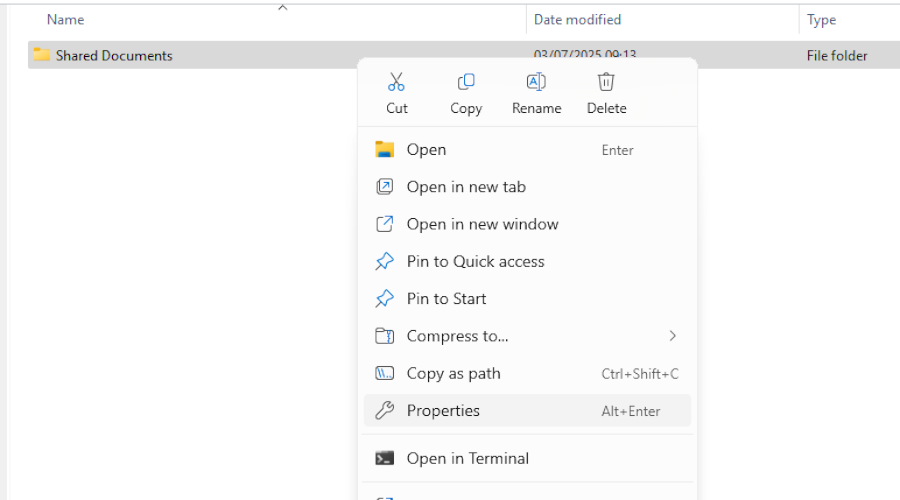Screen dimensions: 900x500
Task: Click the Open in Terminal icon
Action: [x=385, y=459]
